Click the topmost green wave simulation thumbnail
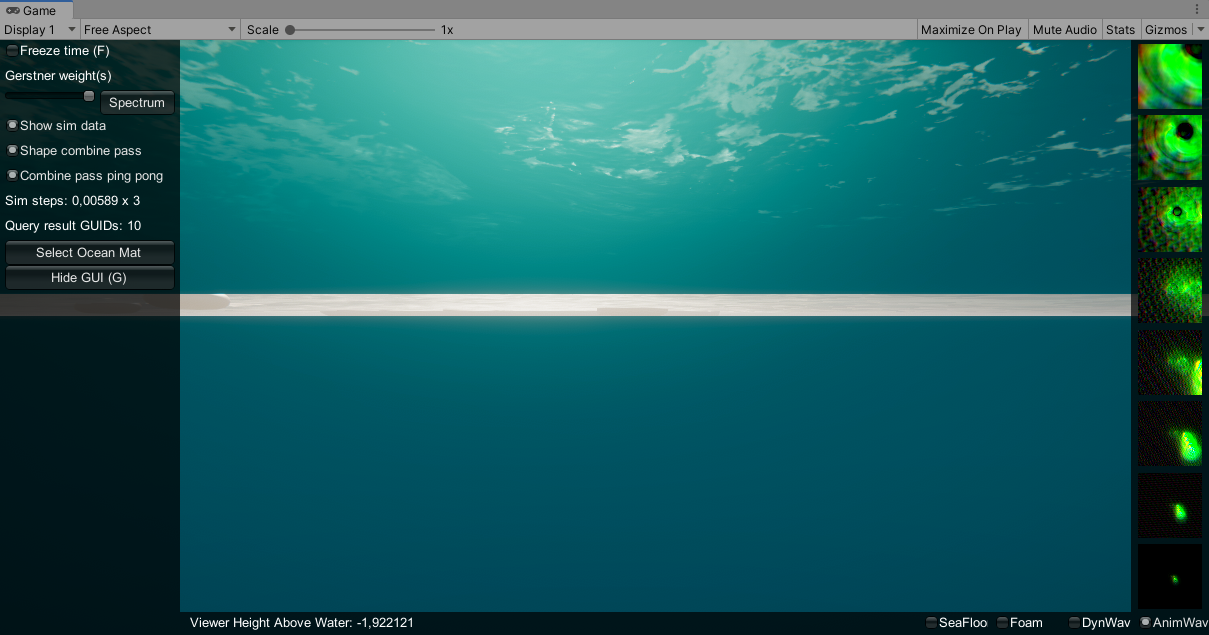The image size is (1209, 635). (1169, 75)
